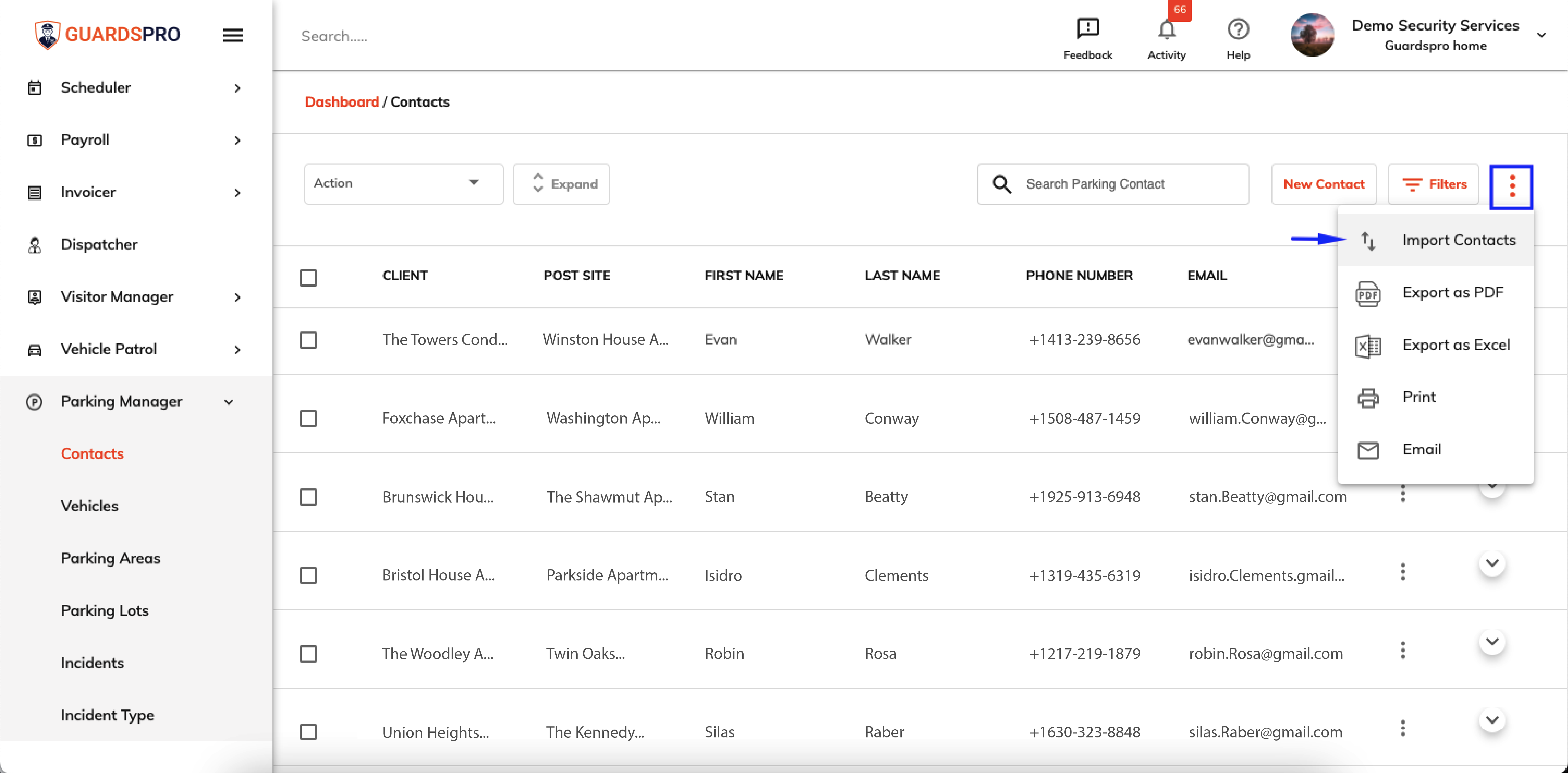Click the Visitor Manager badge icon
The image size is (1568, 773).
(35, 297)
